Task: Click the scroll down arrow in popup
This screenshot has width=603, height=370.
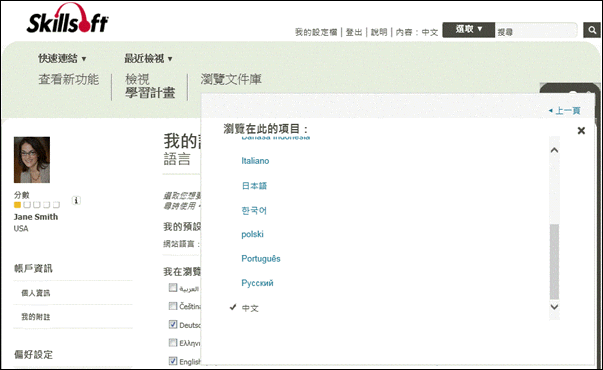Action: coord(554,307)
